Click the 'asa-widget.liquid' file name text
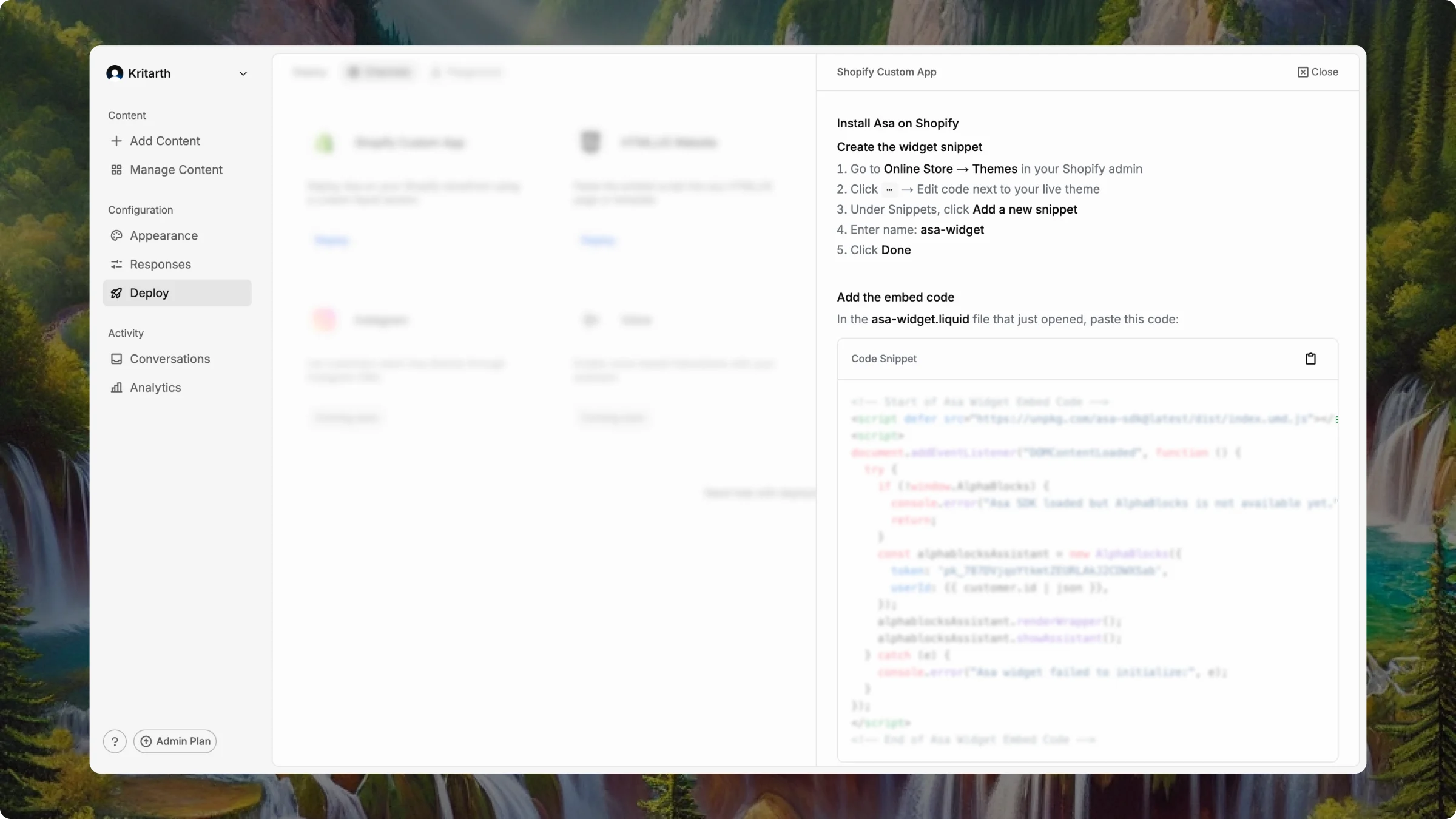Screen dimensions: 1456x819 (x=920, y=319)
